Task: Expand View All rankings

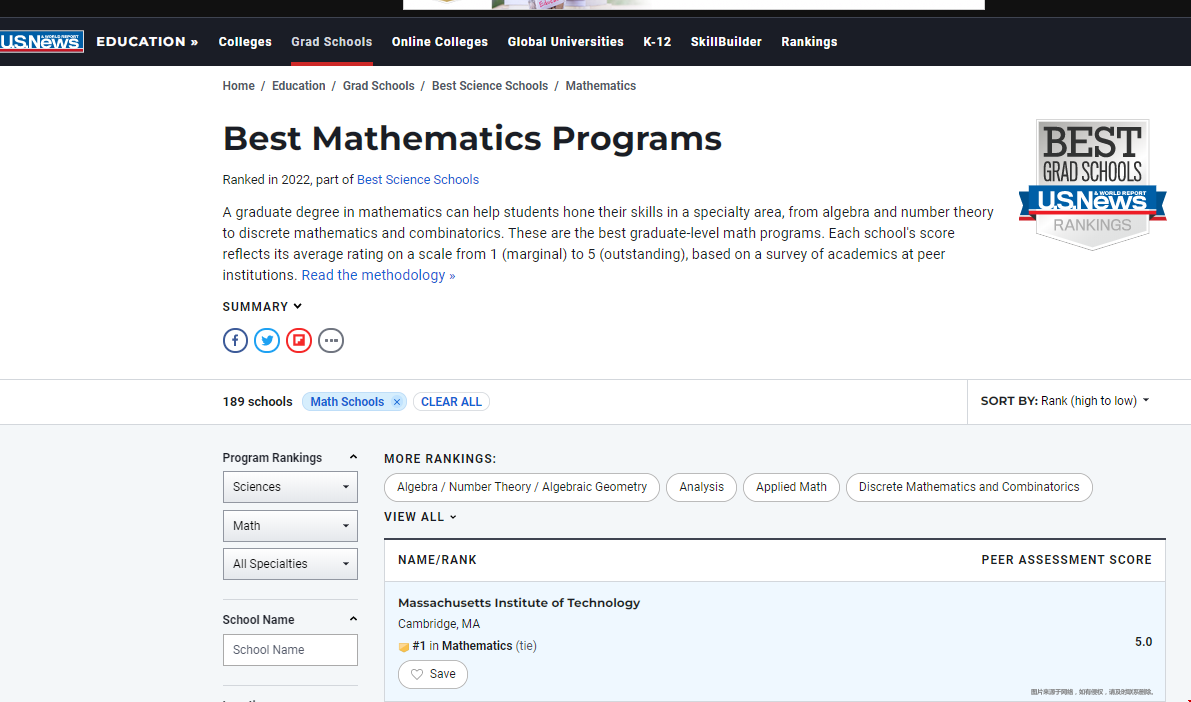Action: 420,517
